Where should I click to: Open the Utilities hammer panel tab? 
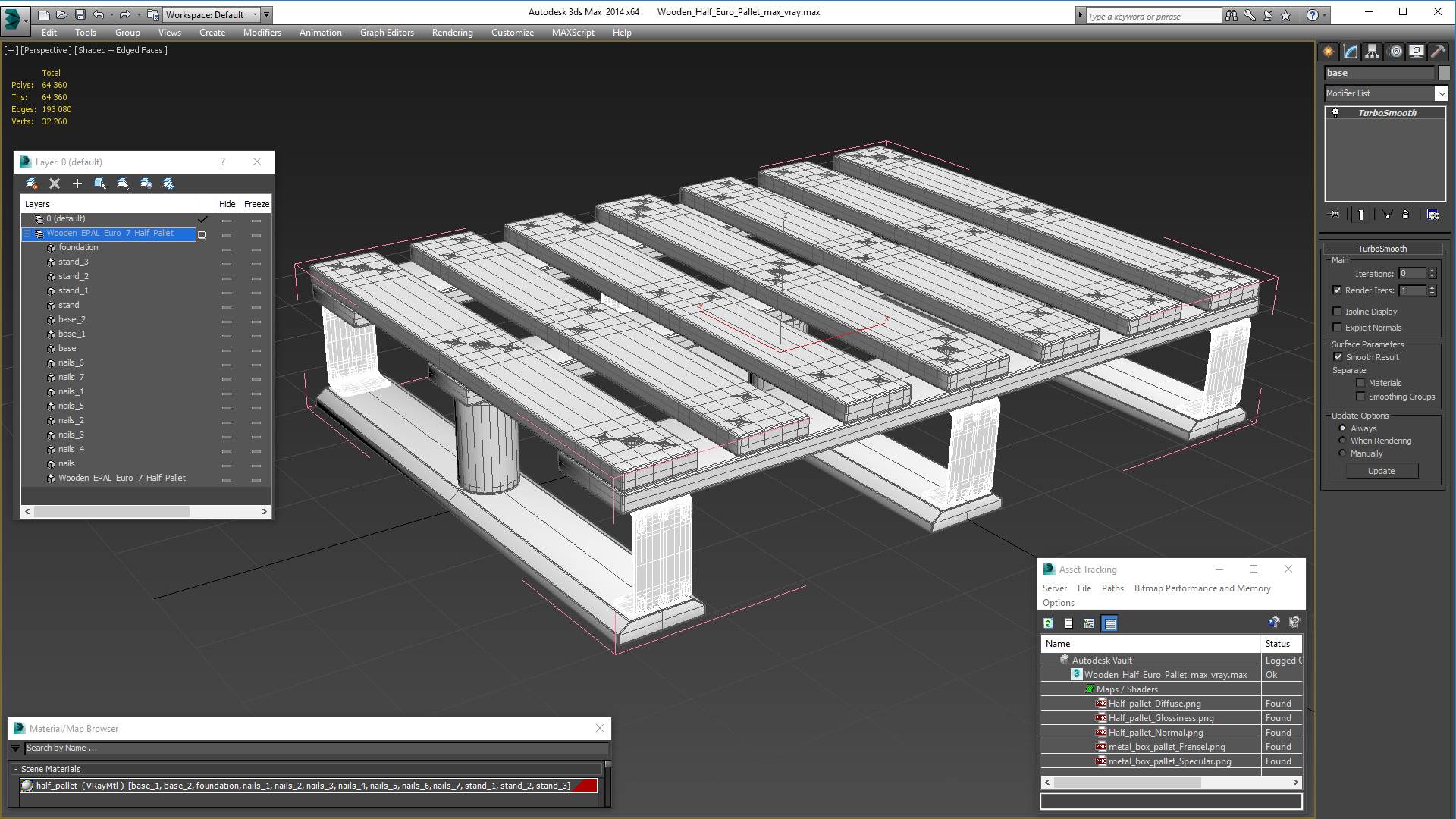[1439, 52]
